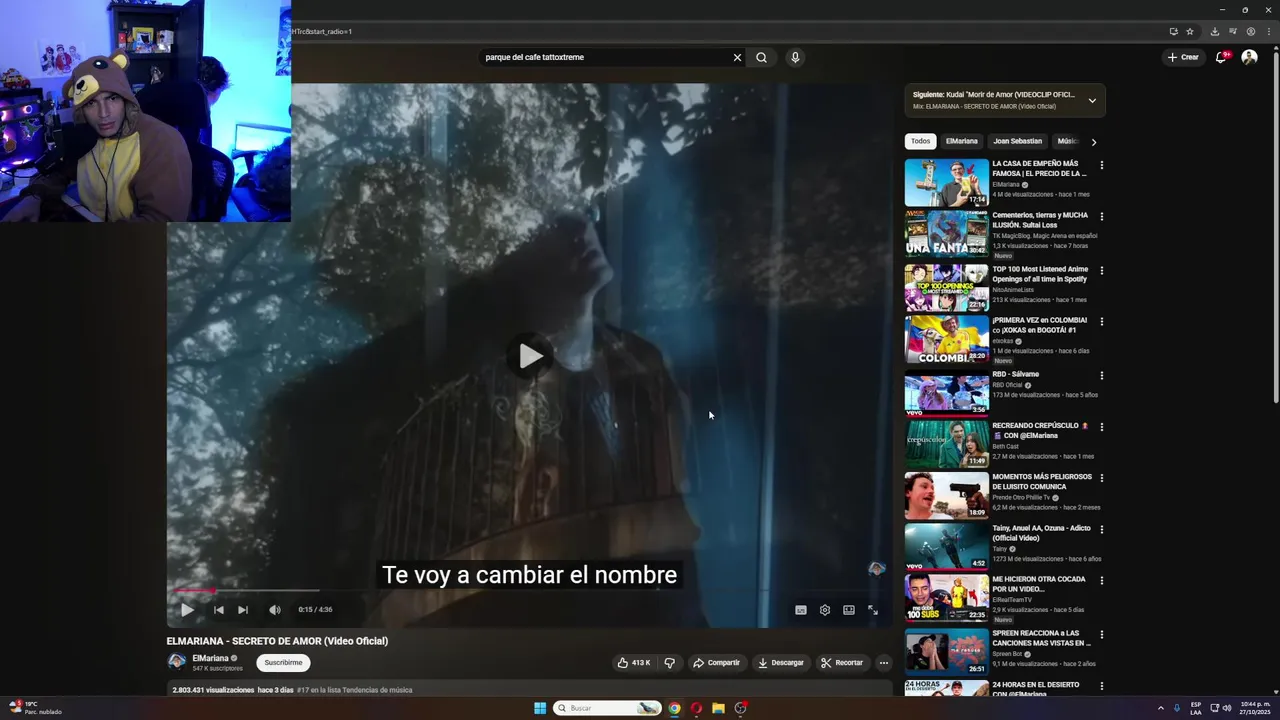
Task: Select the Música filter chip
Action: click(1067, 141)
